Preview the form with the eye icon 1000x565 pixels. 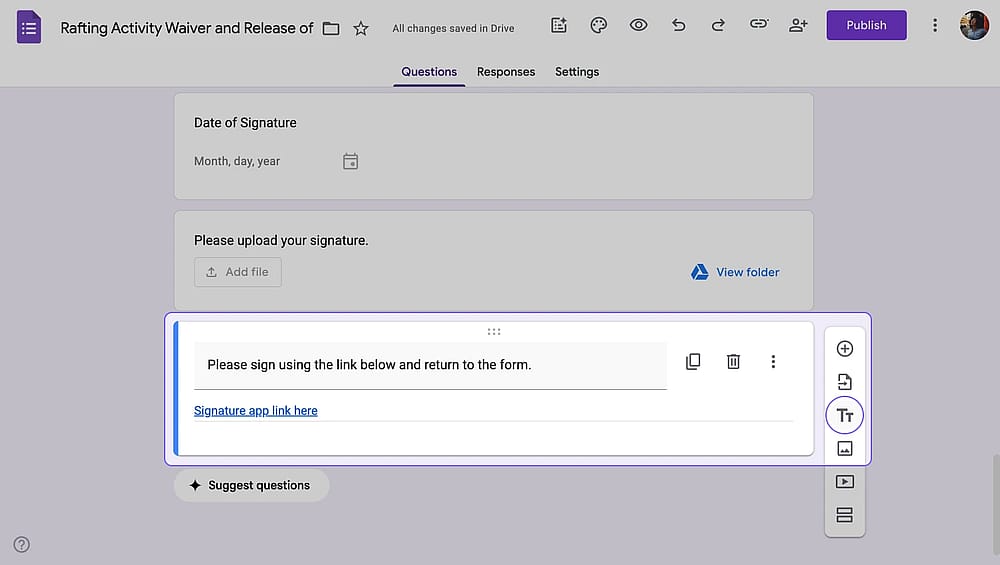coord(638,26)
